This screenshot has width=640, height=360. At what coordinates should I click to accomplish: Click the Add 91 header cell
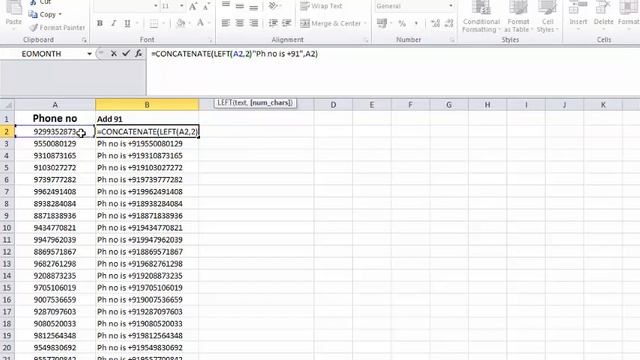pyautogui.click(x=147, y=119)
